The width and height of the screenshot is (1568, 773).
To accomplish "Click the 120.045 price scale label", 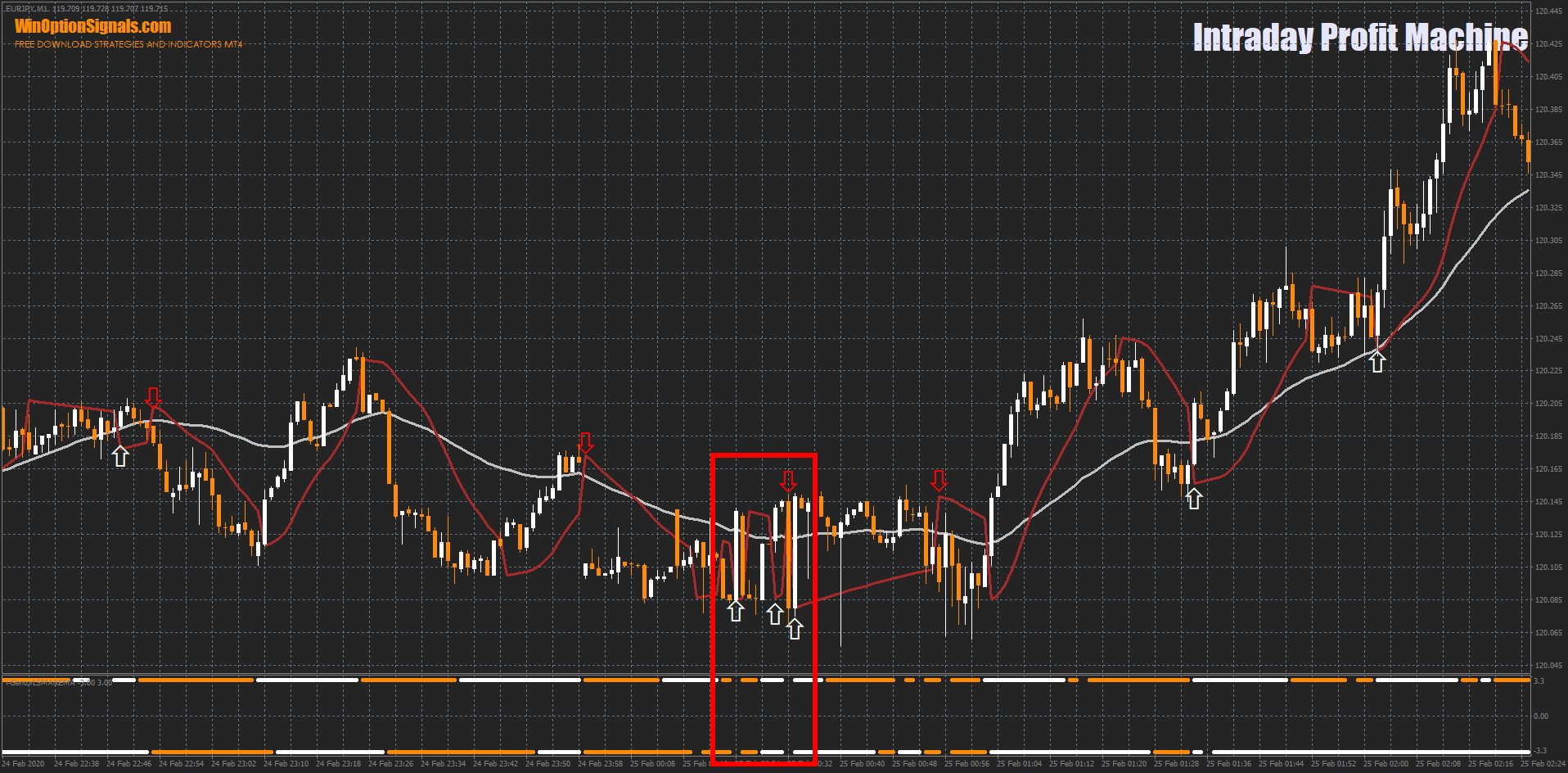I will pos(1548,666).
